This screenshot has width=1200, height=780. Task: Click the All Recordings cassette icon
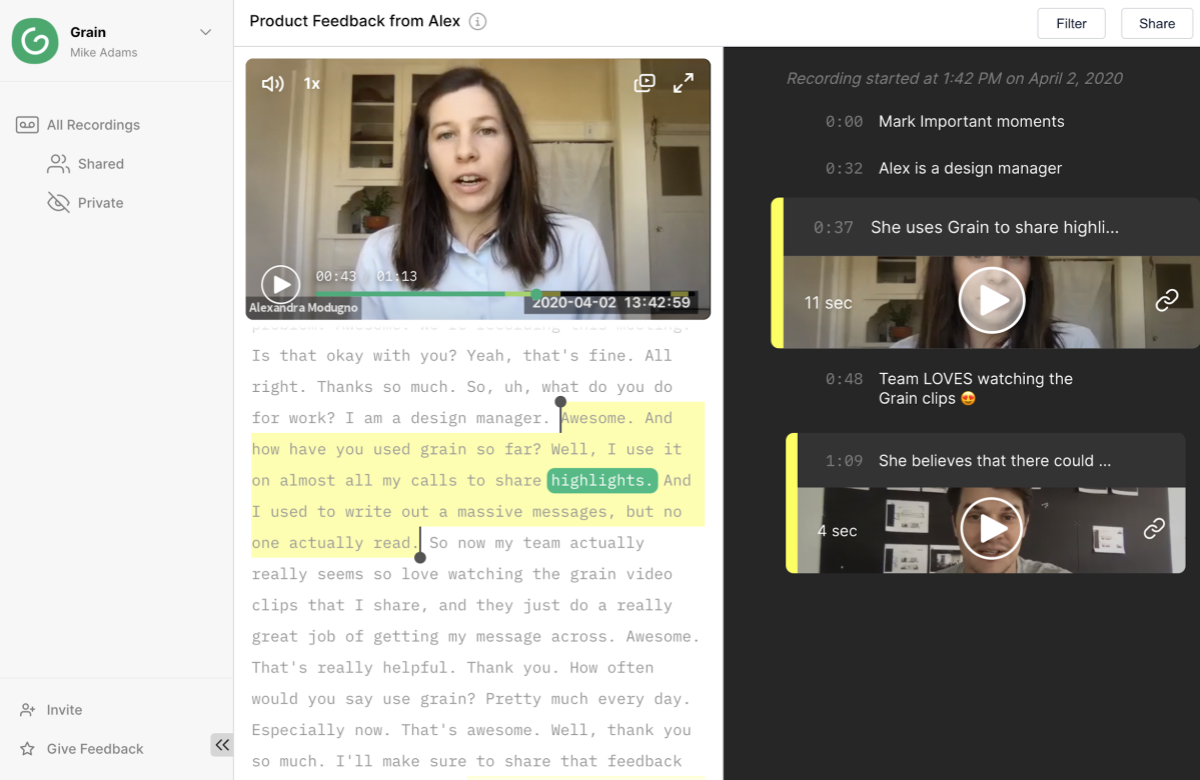(27, 125)
